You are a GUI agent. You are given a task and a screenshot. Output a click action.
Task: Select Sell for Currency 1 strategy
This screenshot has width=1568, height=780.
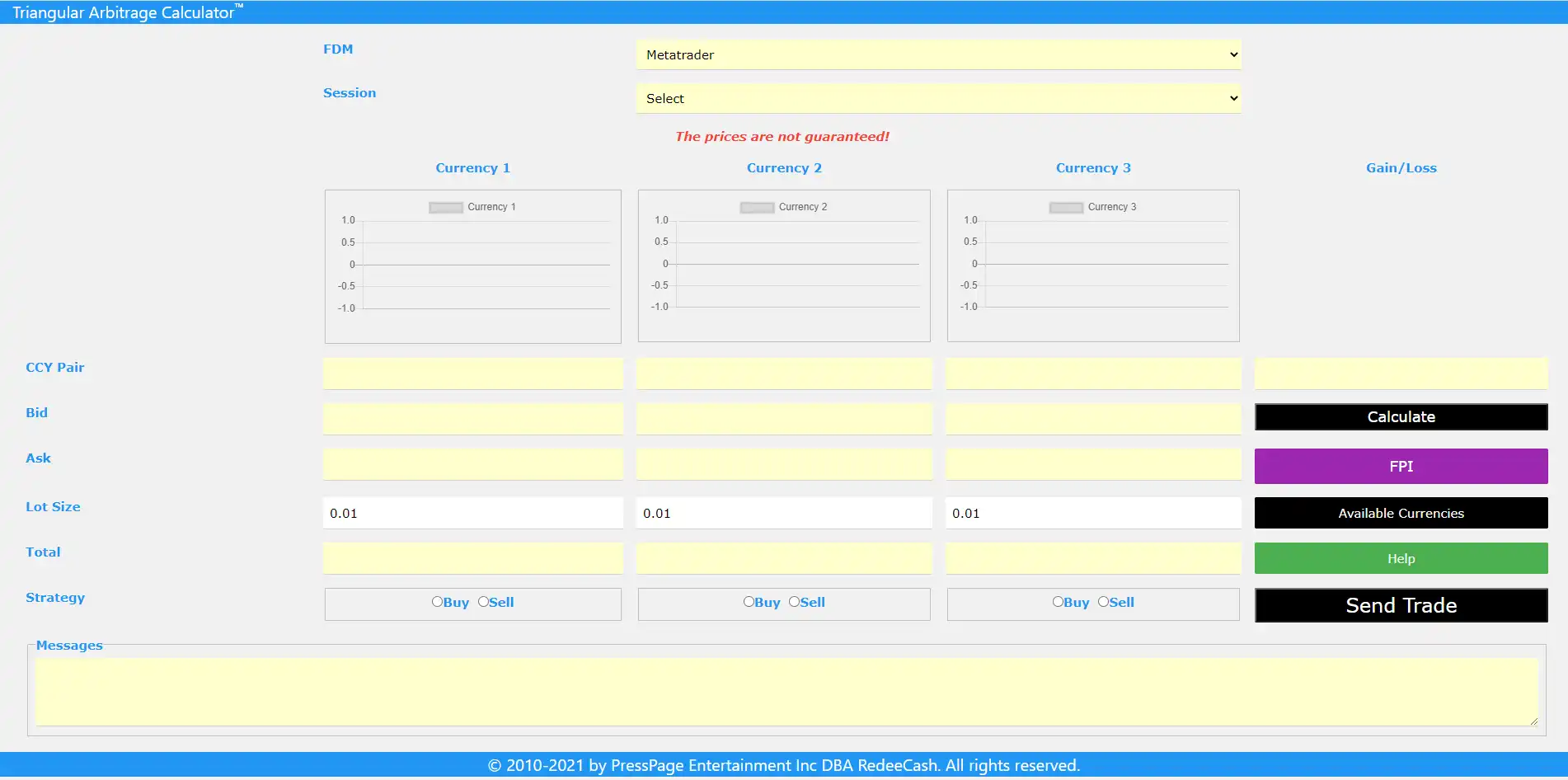click(483, 602)
